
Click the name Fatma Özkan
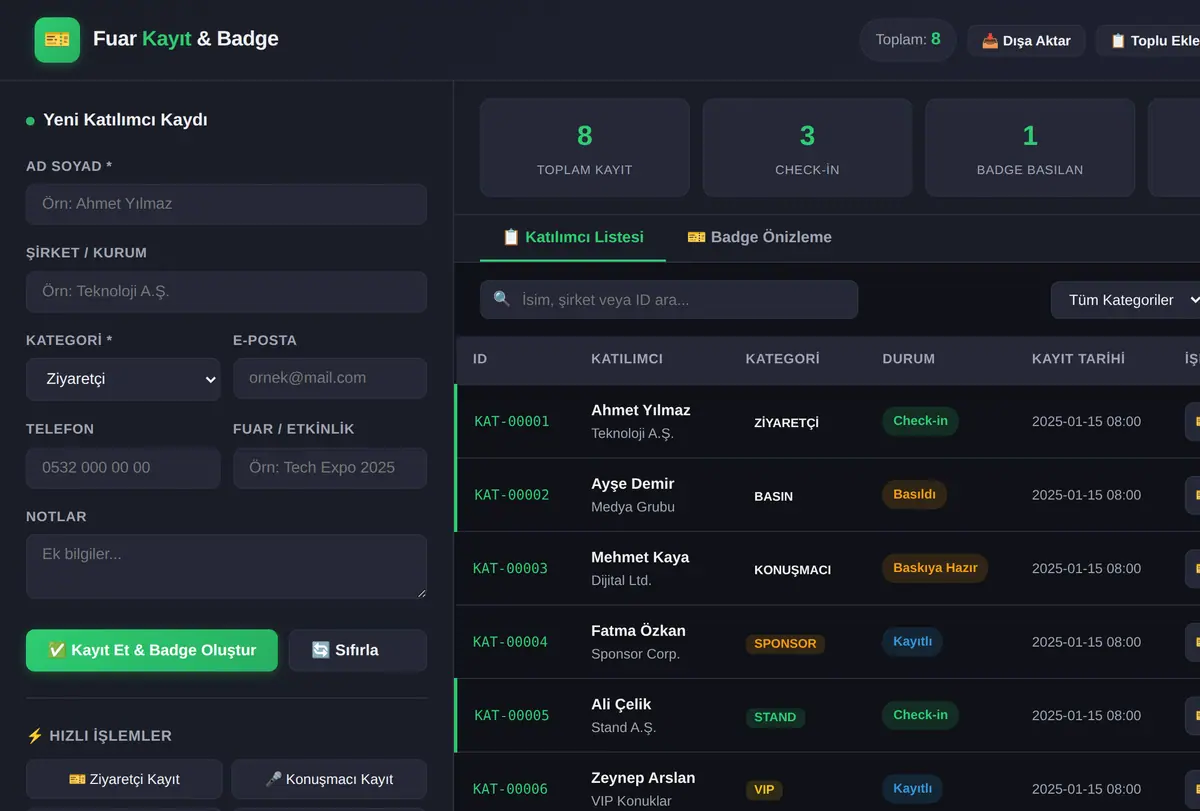click(639, 631)
